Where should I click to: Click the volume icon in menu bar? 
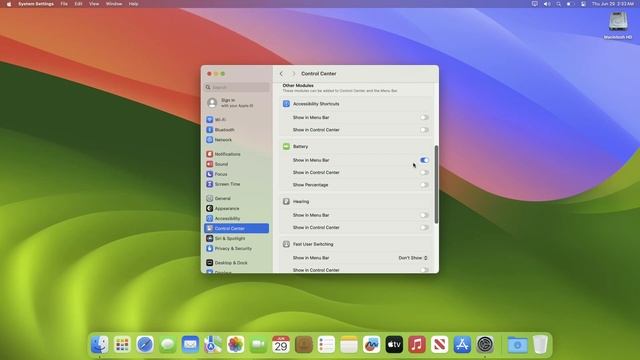(547, 4)
